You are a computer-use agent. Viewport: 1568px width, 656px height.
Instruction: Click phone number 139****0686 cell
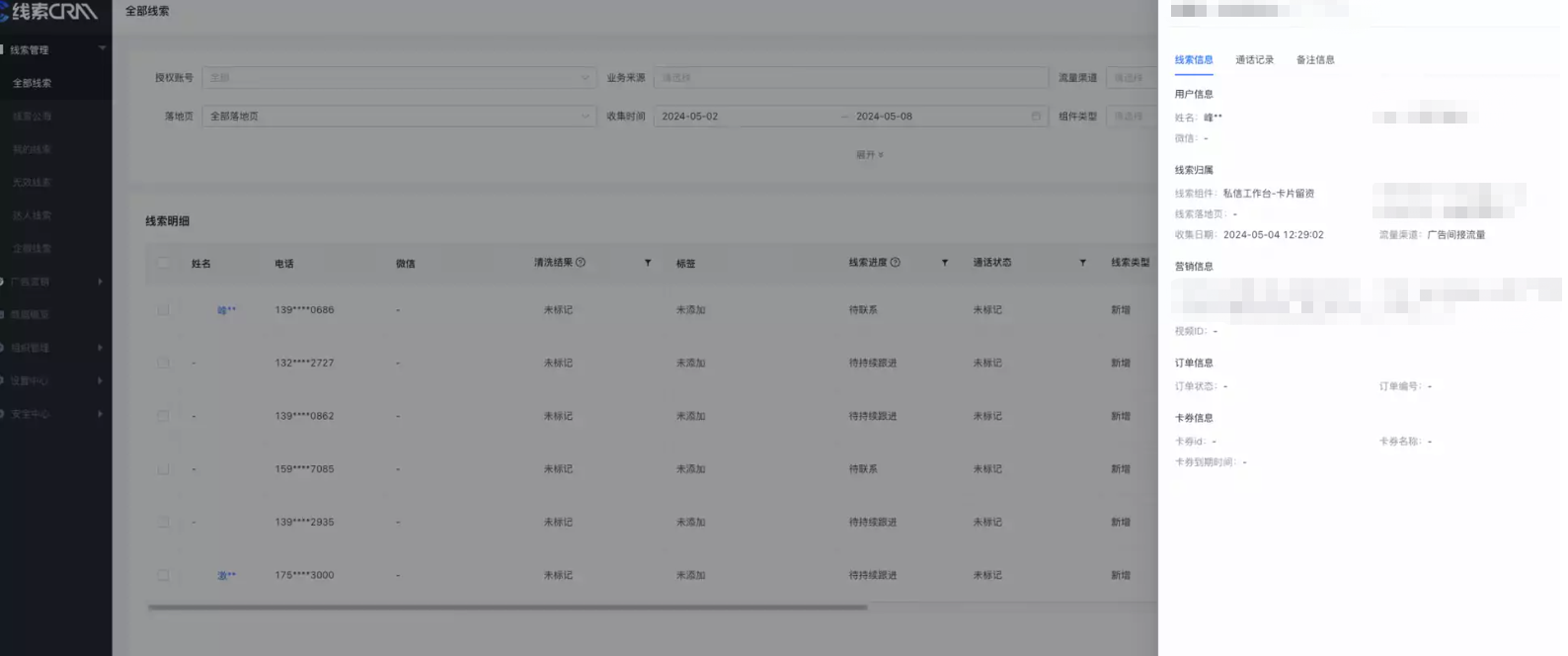point(304,310)
